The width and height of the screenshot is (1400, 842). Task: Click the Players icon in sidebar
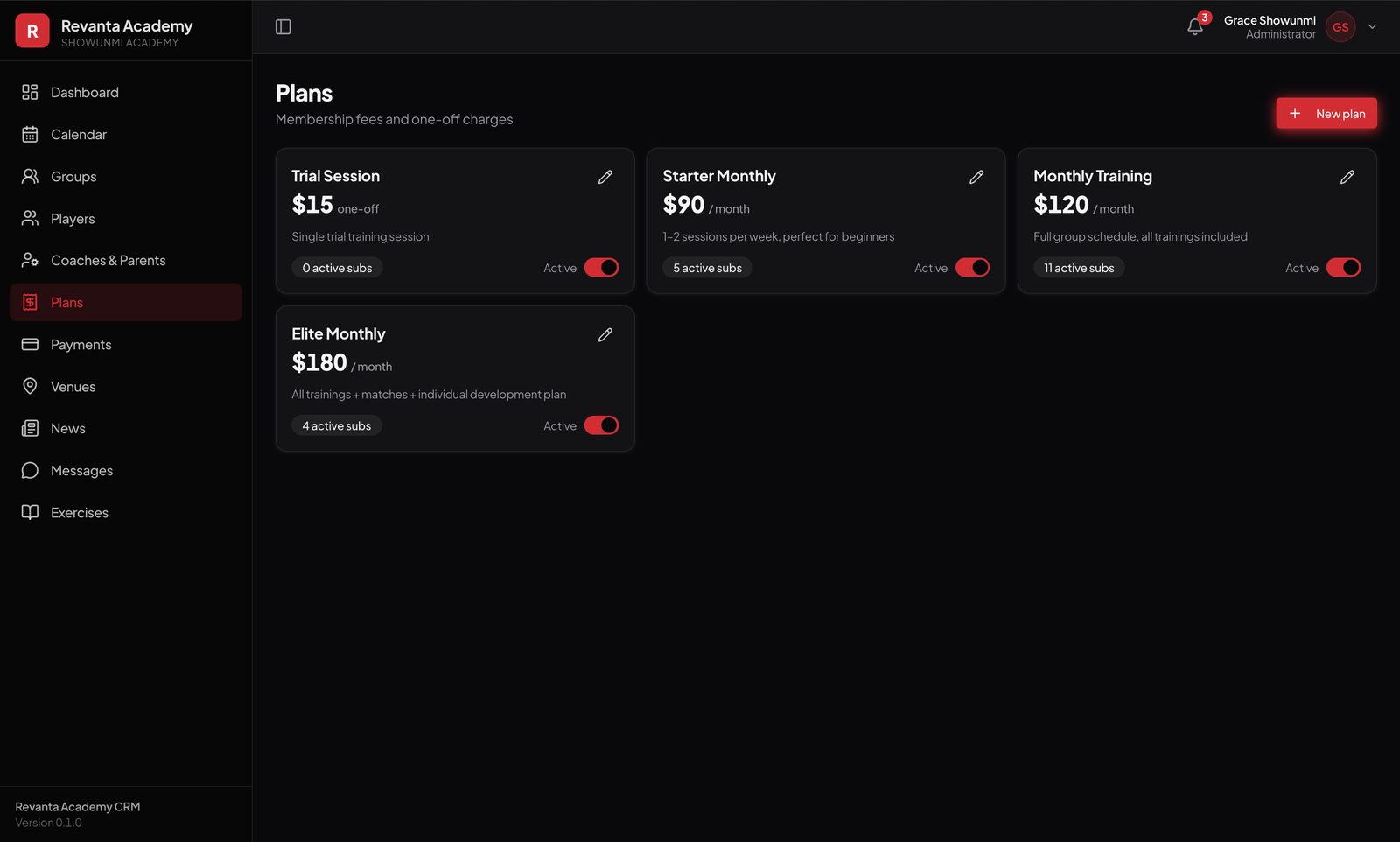pyautogui.click(x=30, y=218)
